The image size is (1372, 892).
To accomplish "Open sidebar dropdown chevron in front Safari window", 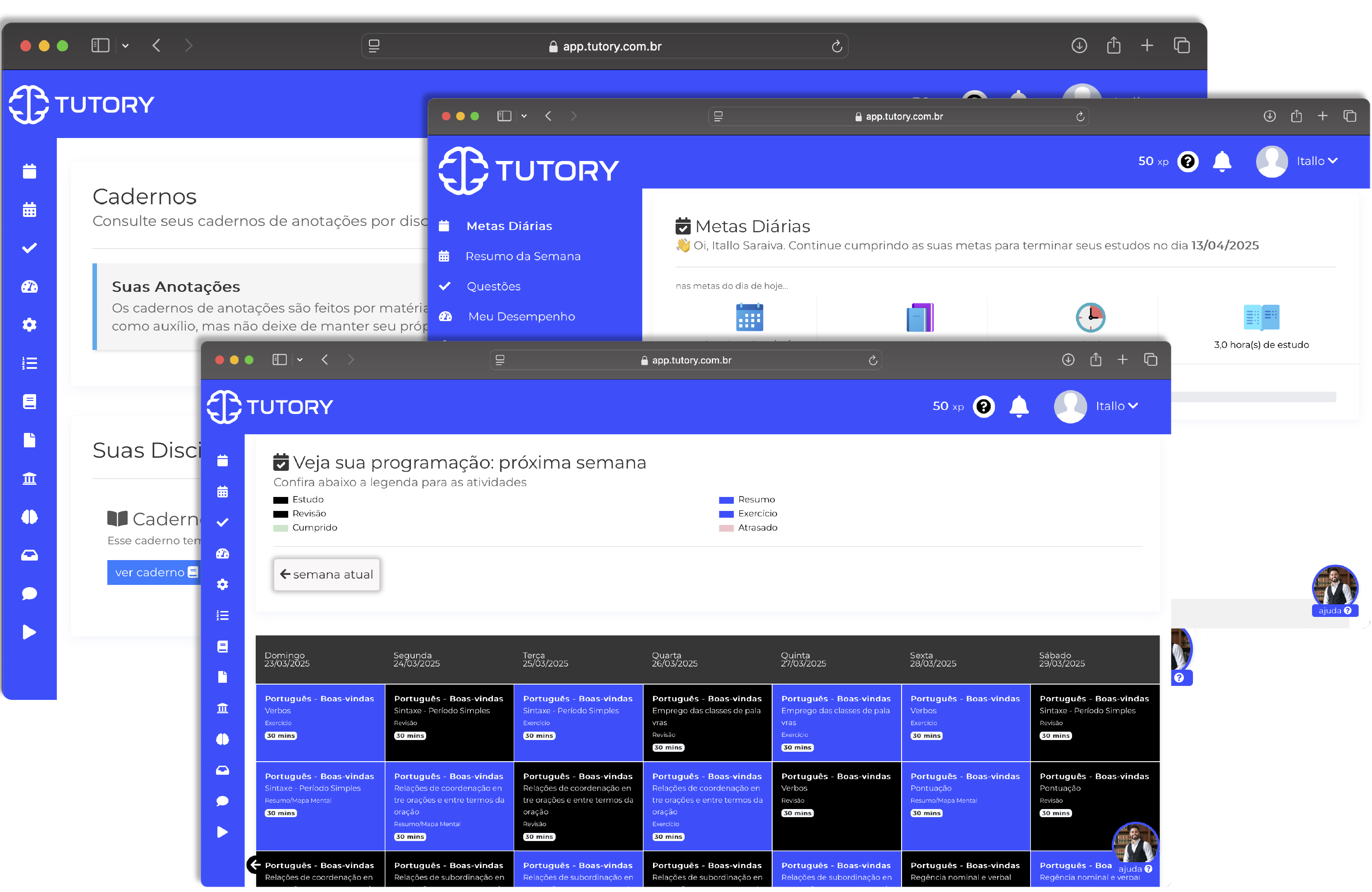I will click(300, 359).
